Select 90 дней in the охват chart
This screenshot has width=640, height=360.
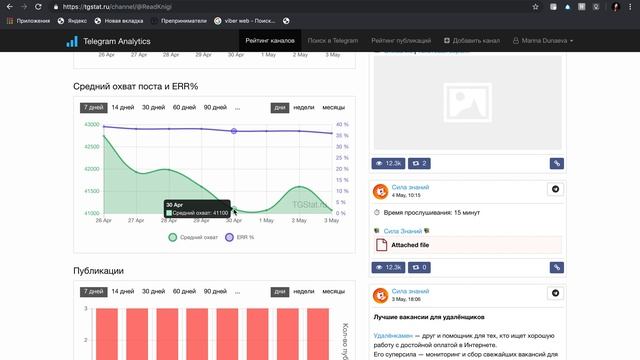[215, 107]
